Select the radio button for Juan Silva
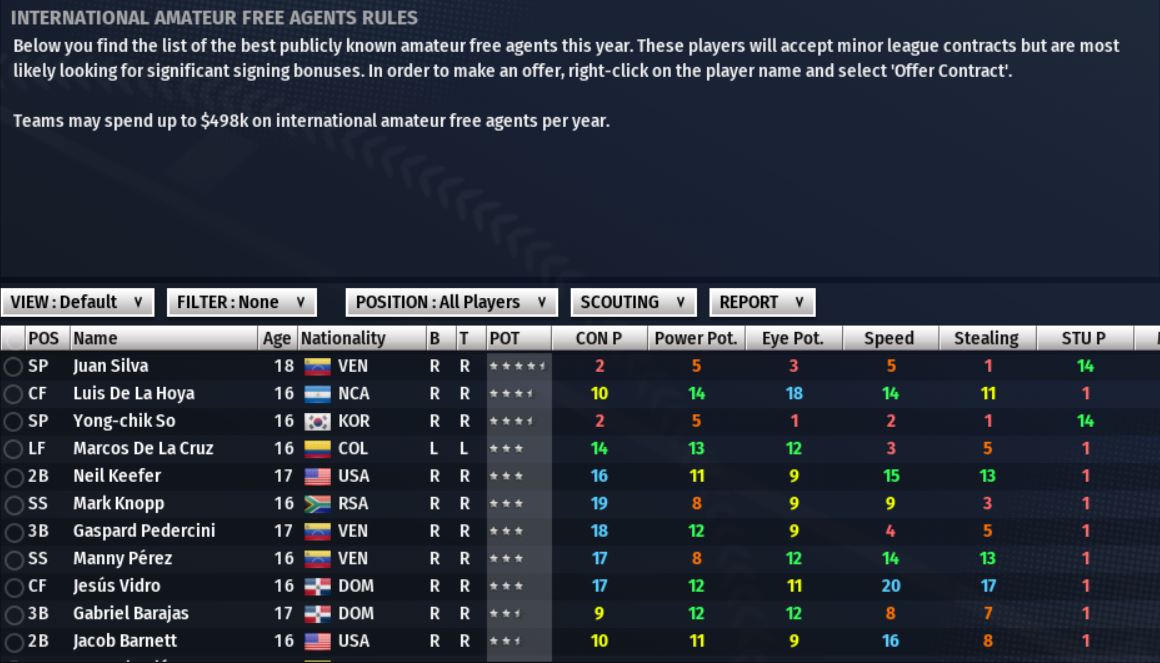 [13, 367]
